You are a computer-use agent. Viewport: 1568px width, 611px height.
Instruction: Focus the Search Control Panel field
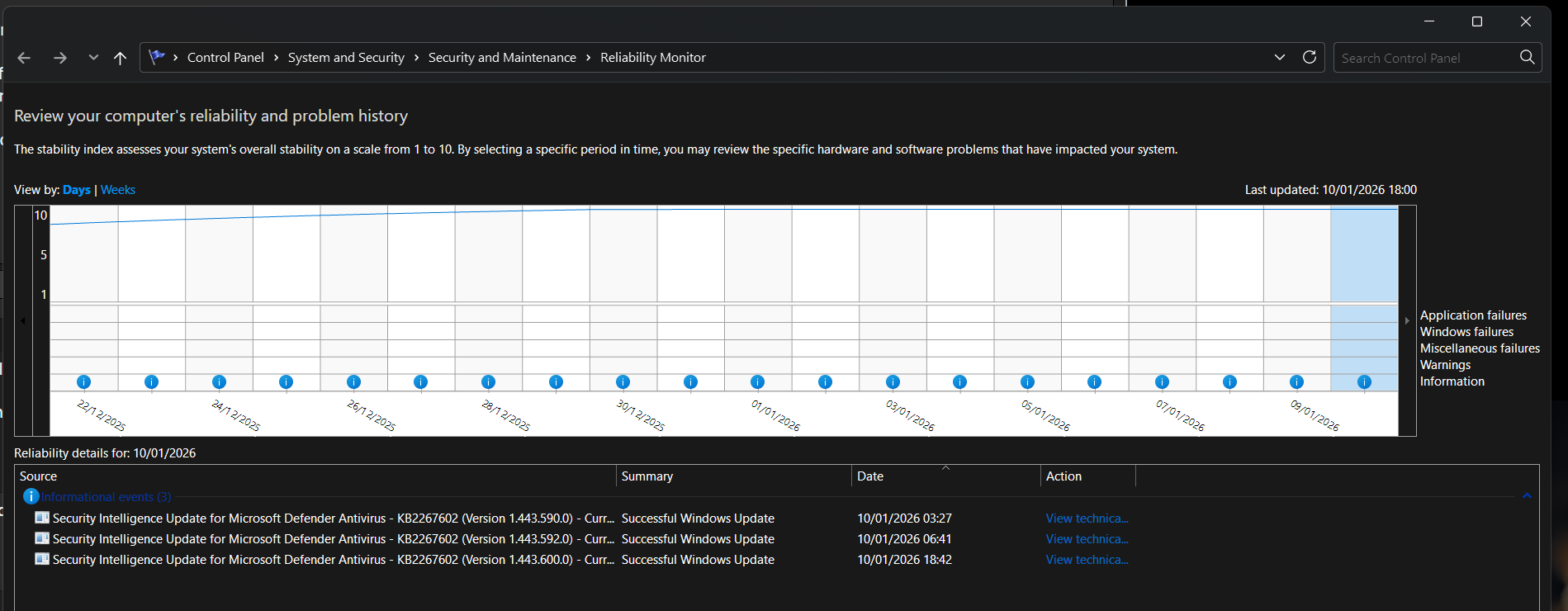(x=1427, y=58)
